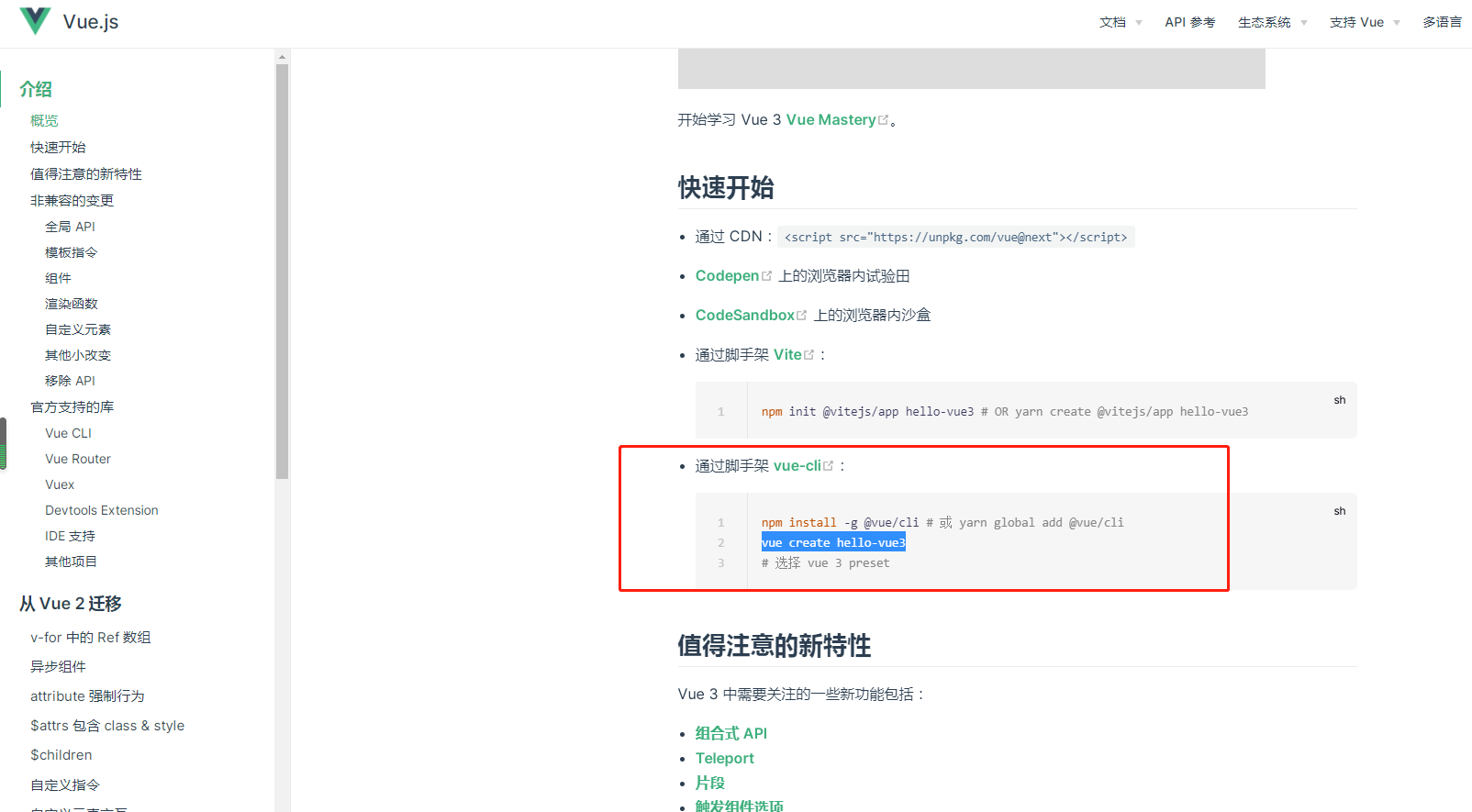
Task: Open the 片段 feature link
Action: 710,783
